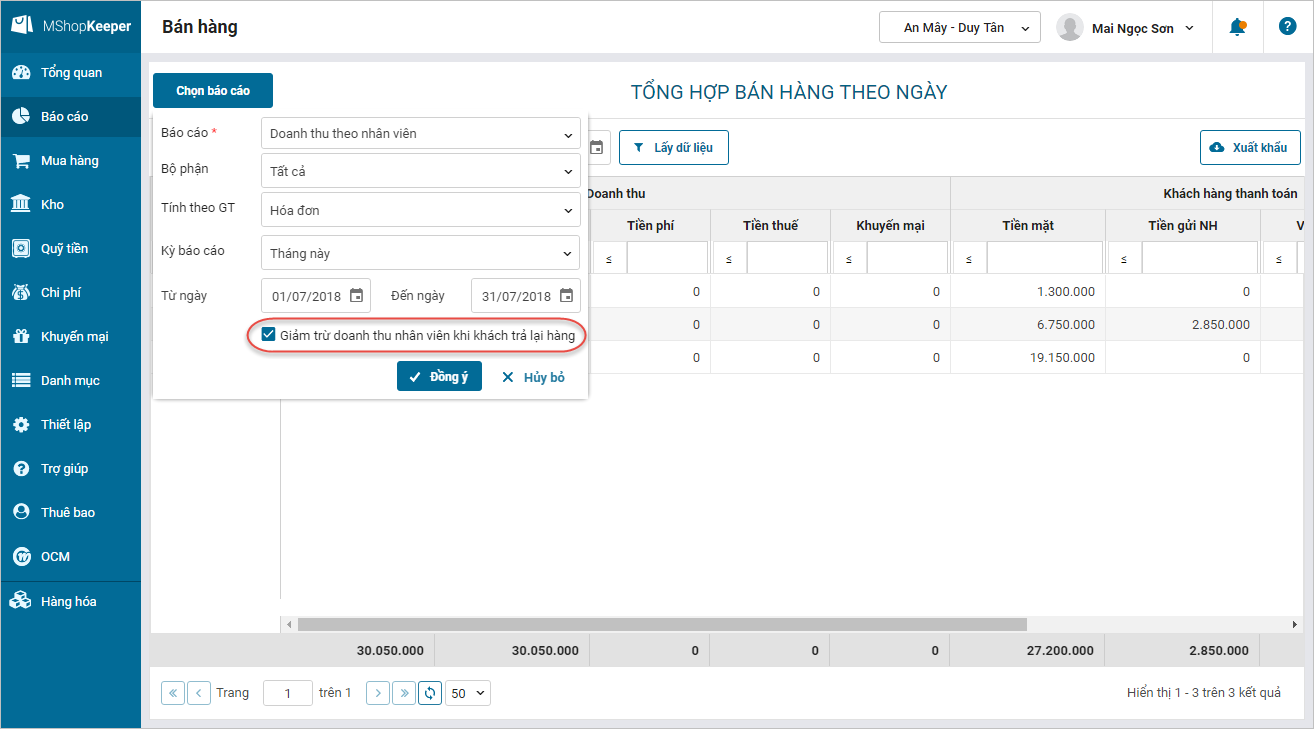Click the Tiền gửi NH filter input
Viewport: 1314px width, 729px height.
click(x=1200, y=258)
